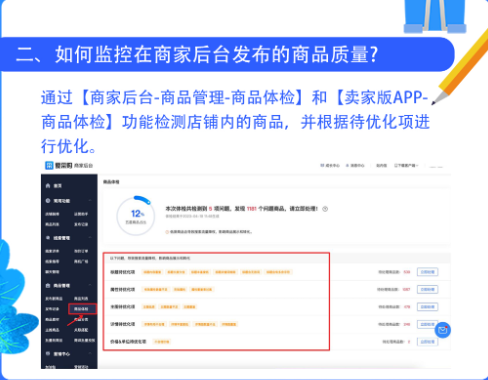Click 立即处理 for 价格&单位待优化项
This screenshot has height=380, width=488.
[x=428, y=341]
